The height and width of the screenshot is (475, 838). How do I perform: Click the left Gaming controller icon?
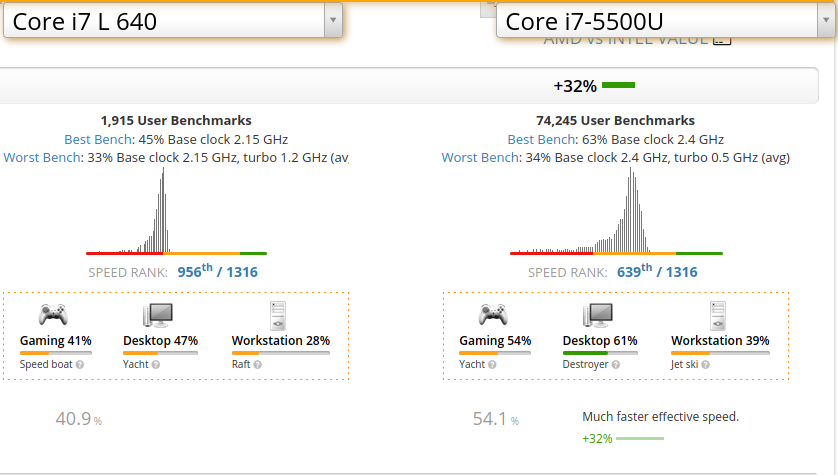54,315
